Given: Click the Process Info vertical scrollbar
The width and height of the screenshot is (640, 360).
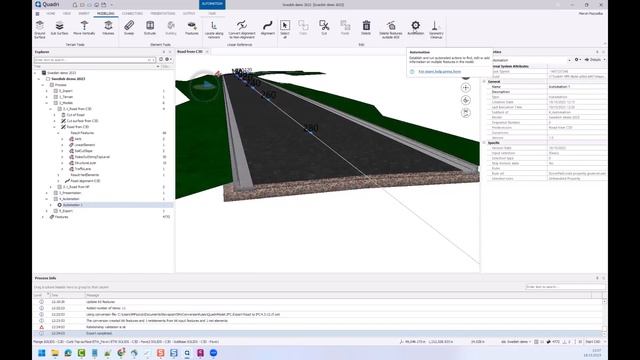Looking at the screenshot, I should 604,317.
